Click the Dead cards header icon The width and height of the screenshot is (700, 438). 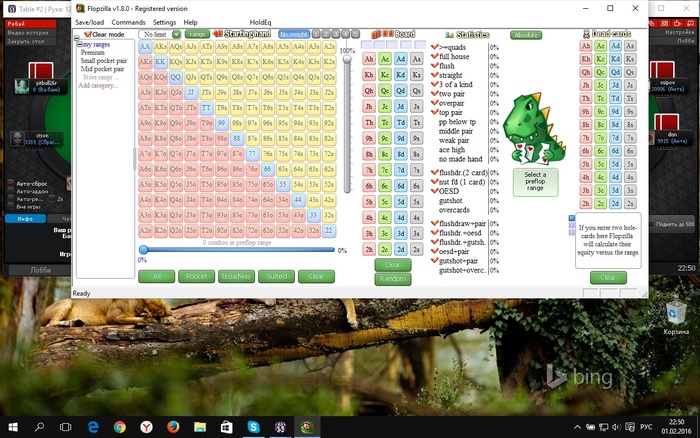[x=586, y=34]
